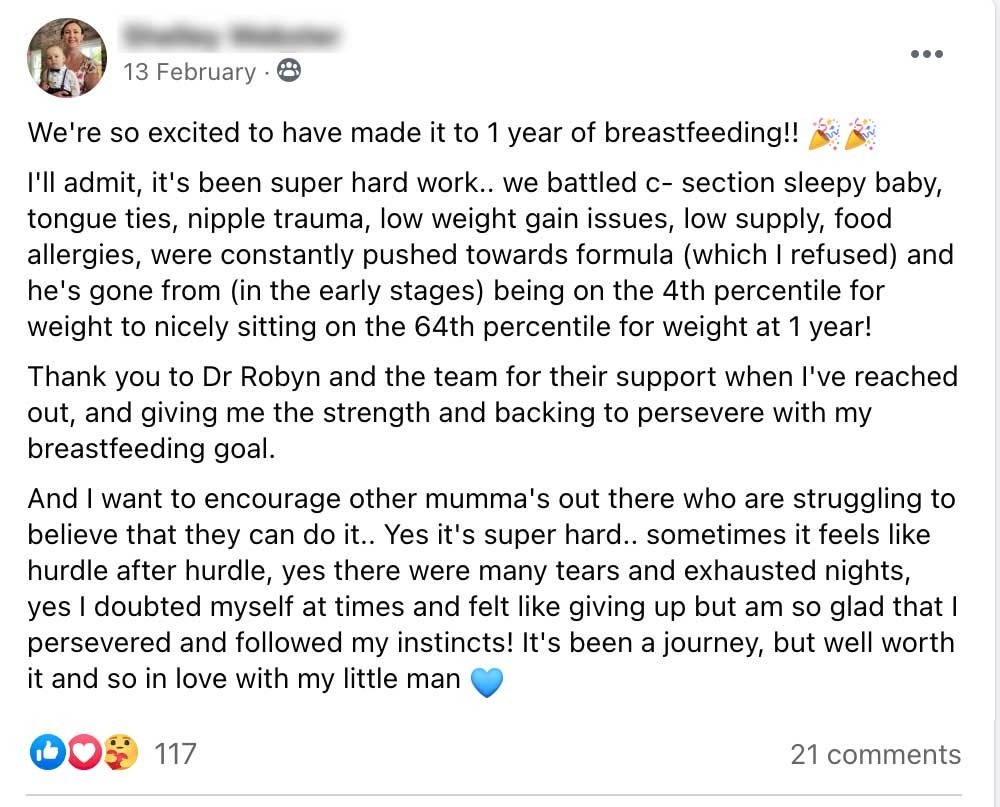Click the author's profile picture

tap(67, 57)
